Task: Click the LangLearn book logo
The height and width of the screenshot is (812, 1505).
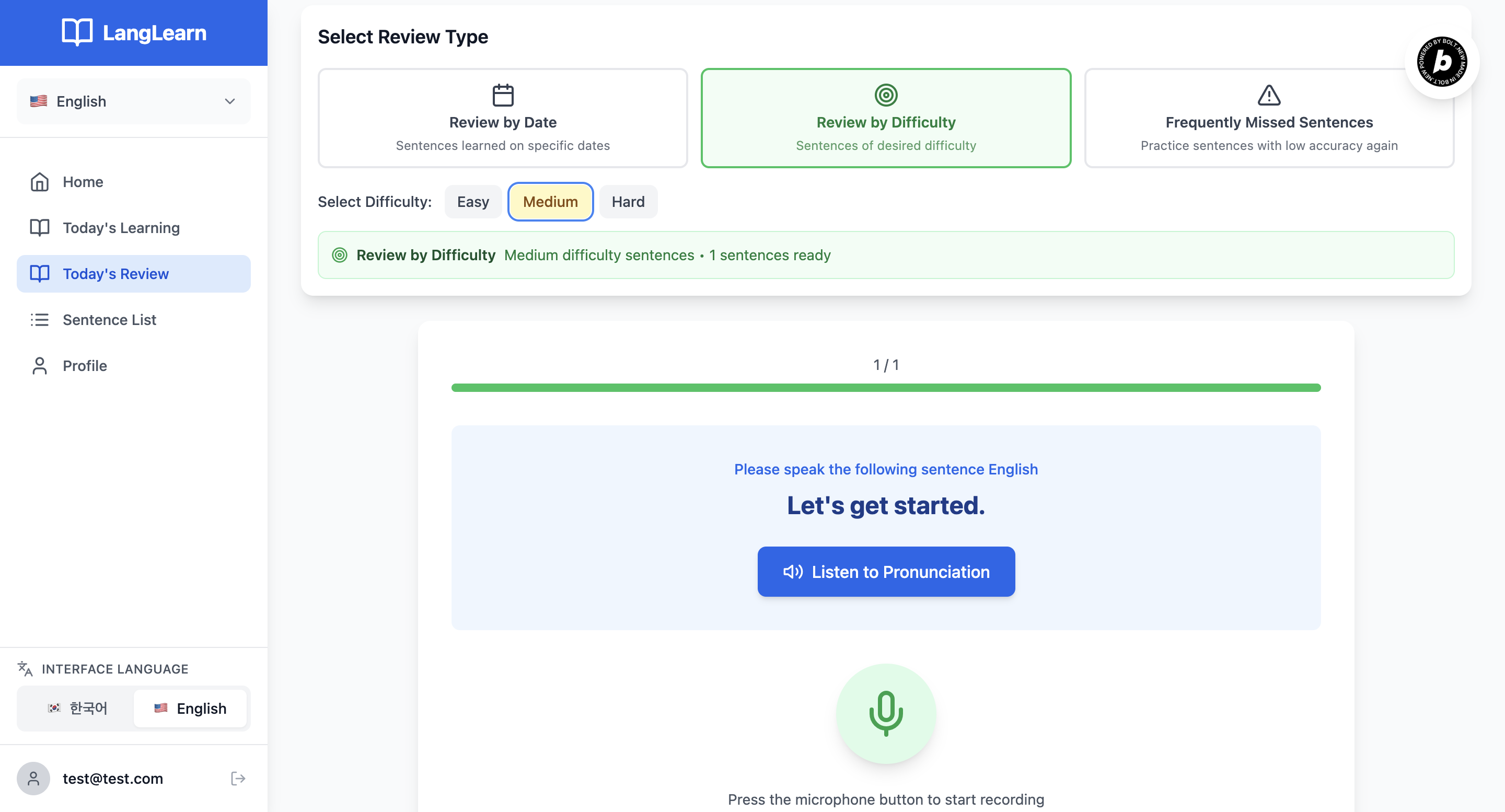Action: click(77, 32)
